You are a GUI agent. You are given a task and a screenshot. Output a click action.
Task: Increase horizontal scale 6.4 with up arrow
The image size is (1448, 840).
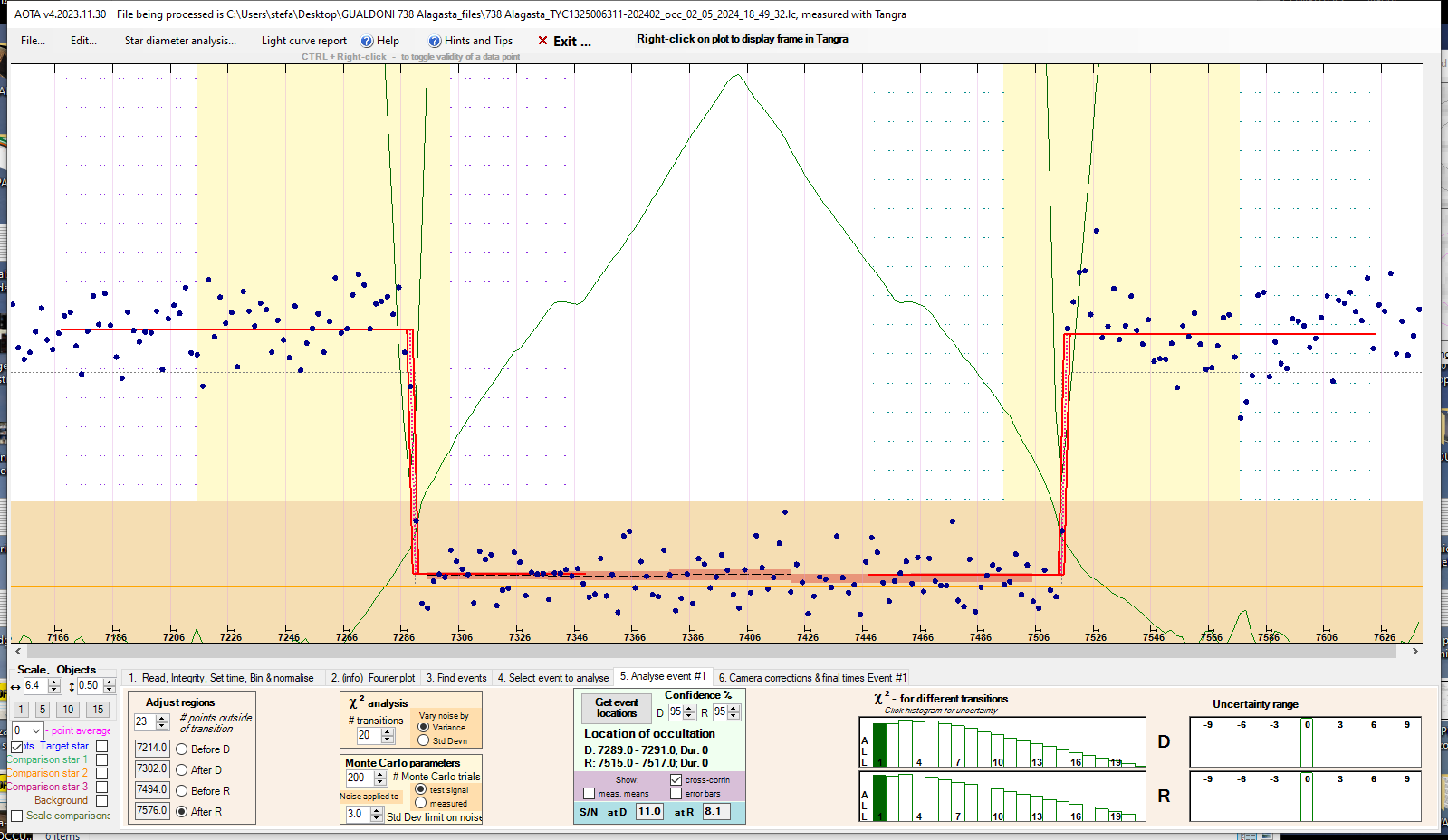coord(54,682)
